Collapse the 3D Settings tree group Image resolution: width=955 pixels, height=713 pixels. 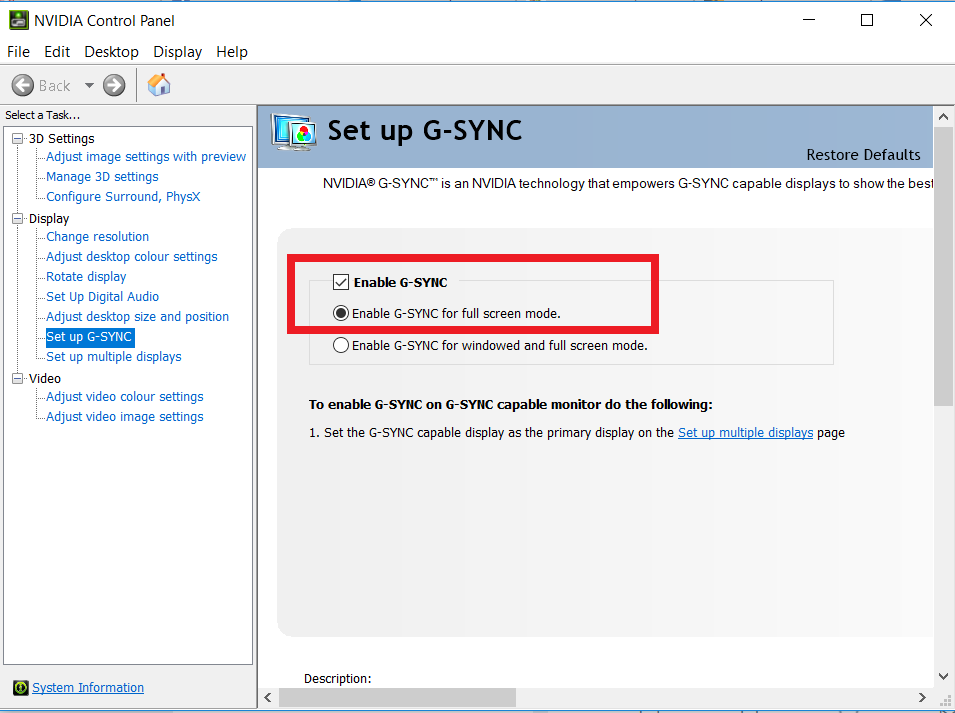coord(18,139)
